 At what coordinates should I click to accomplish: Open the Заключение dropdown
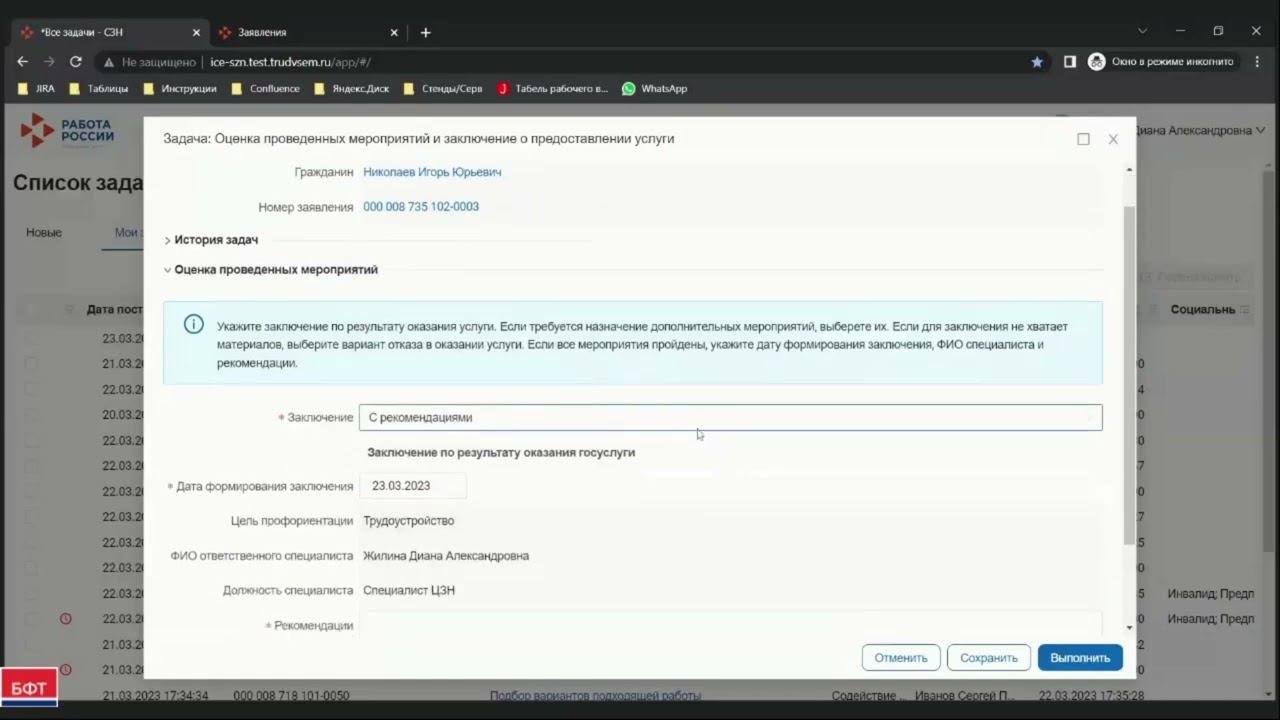point(731,417)
